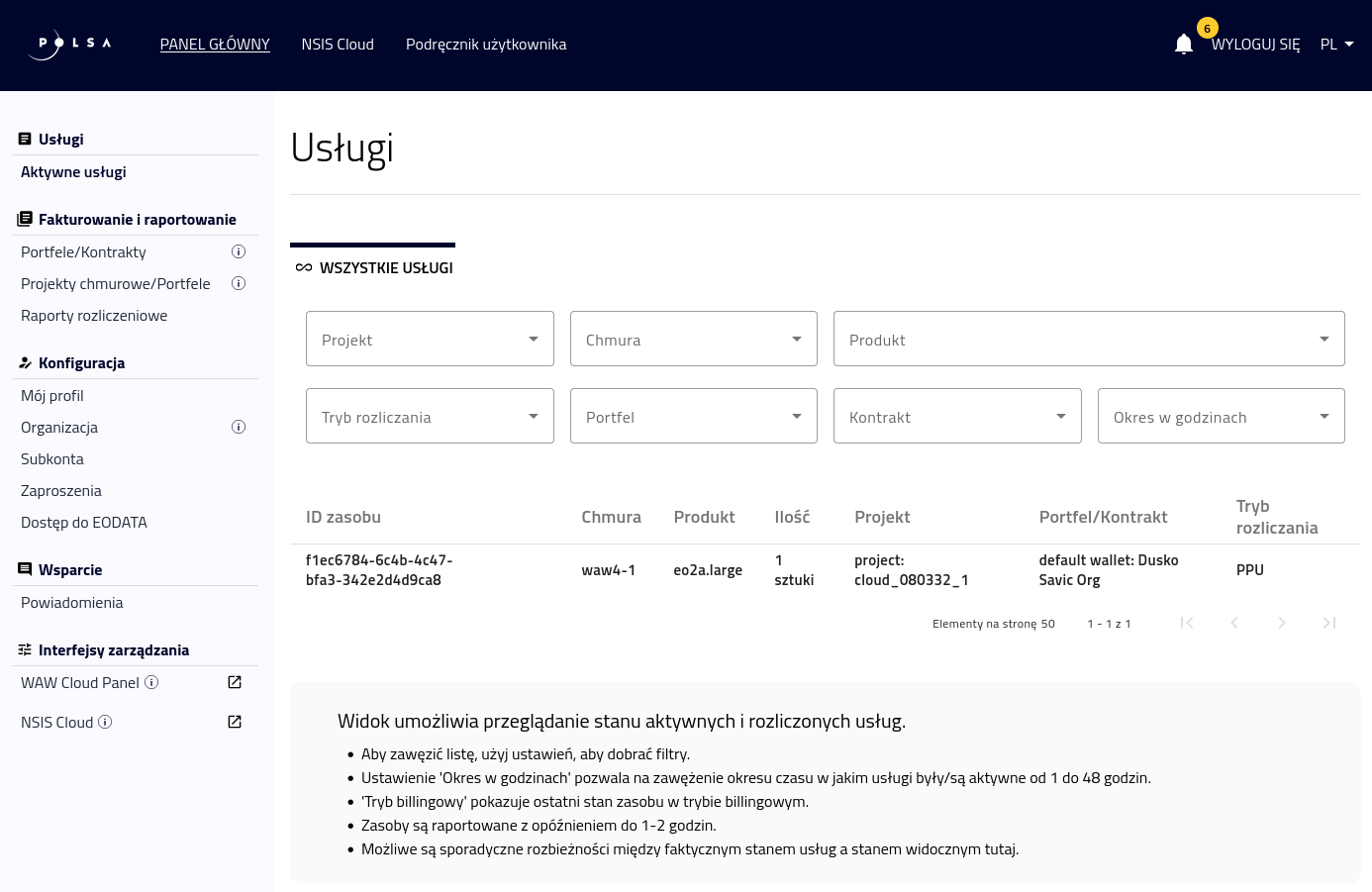This screenshot has height=892, width=1372.
Task: Open the Tryb rozliczania filter
Action: pyautogui.click(x=430, y=416)
